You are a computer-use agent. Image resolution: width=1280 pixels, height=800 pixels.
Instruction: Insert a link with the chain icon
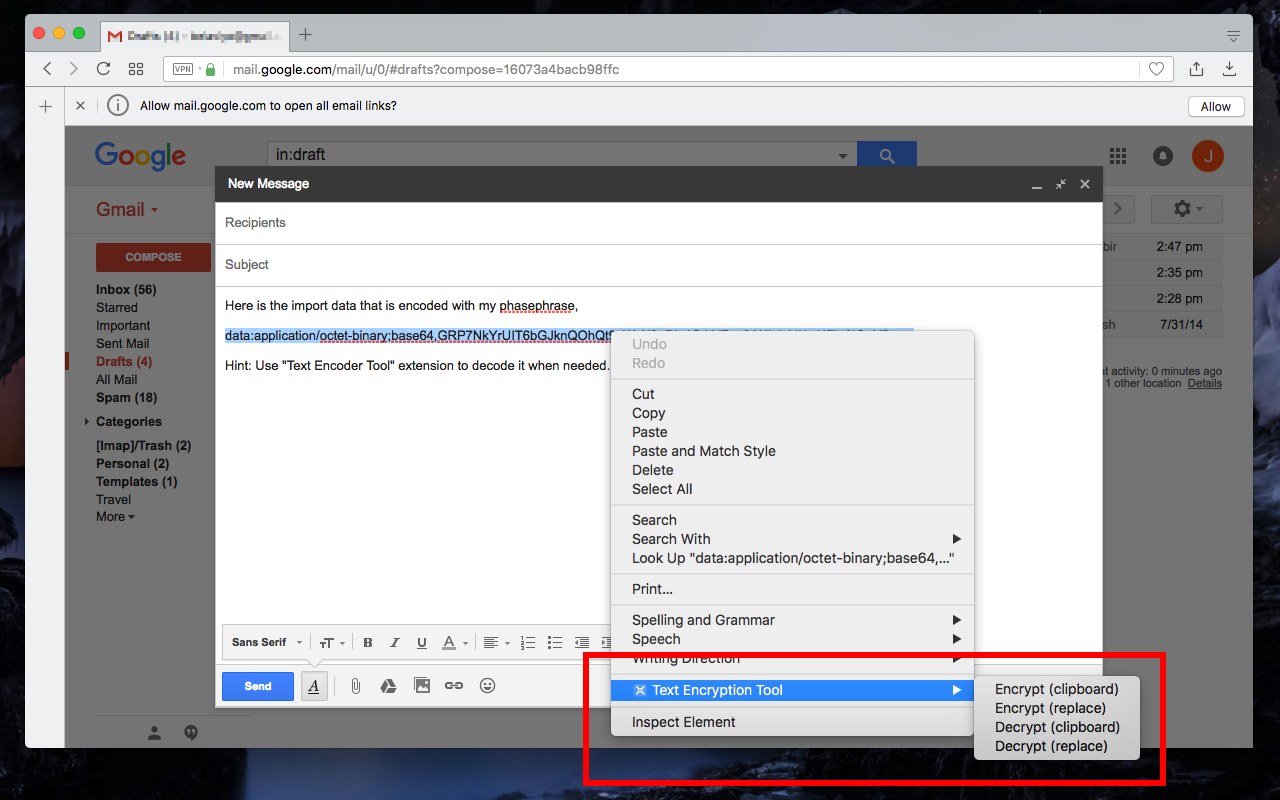(x=456, y=685)
